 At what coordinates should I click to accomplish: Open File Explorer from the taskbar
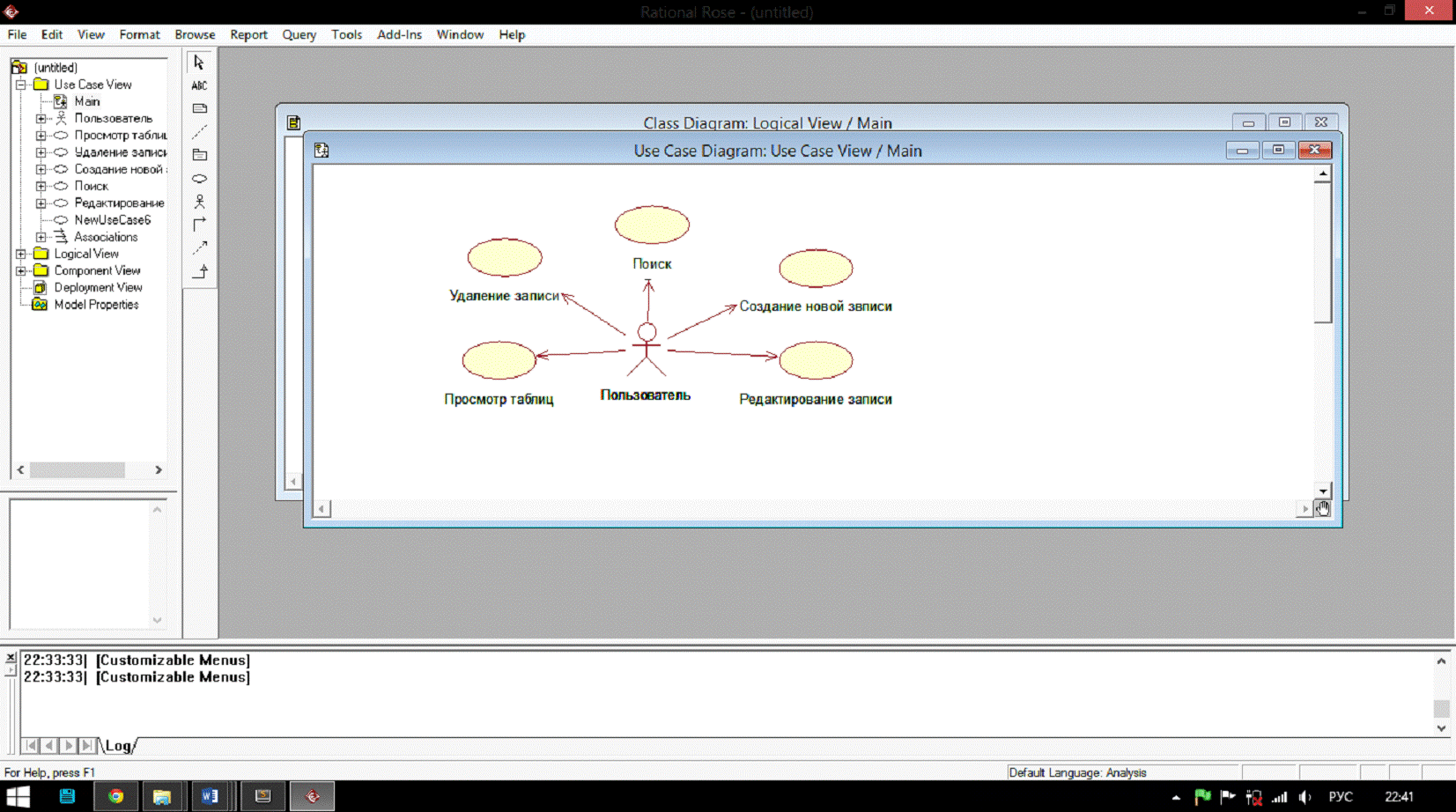pyautogui.click(x=161, y=796)
